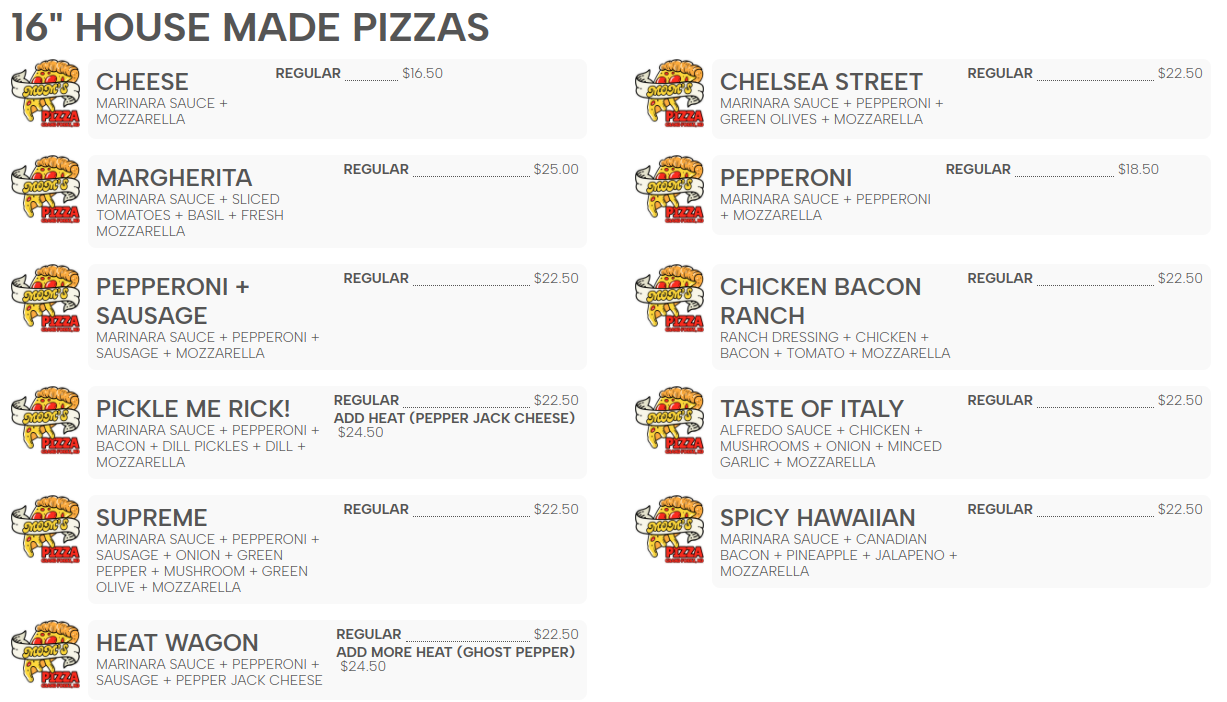Select the $16.50 Cheese regular price
1227x702 pixels.
pyautogui.click(x=422, y=73)
